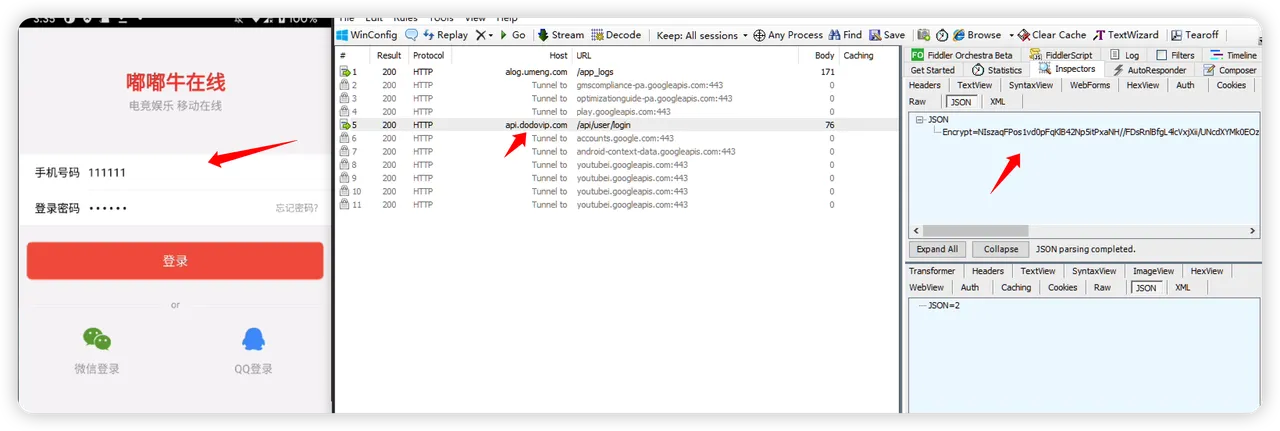
Task: Open the Remove (X) dropdown arrow
Action: [x=490, y=35]
